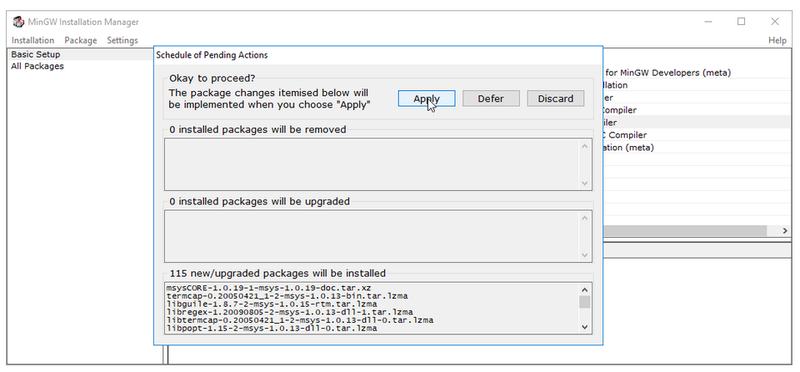Discard the pending package changes
Viewport: 800px width, 372px height.
(556, 98)
